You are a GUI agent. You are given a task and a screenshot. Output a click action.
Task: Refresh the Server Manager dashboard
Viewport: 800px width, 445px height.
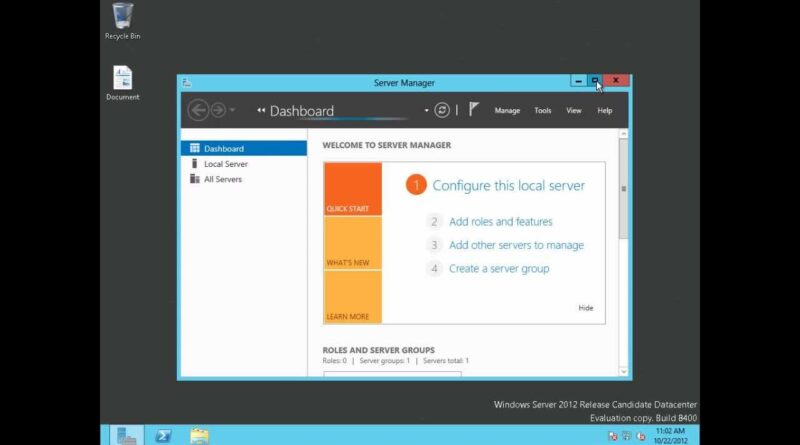[442, 110]
